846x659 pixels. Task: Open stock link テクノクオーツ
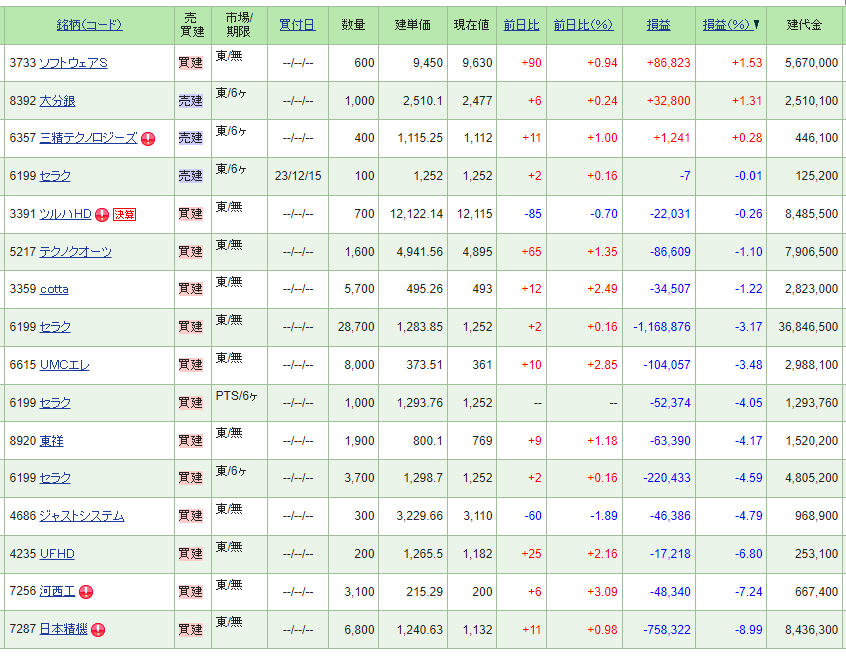(76, 252)
